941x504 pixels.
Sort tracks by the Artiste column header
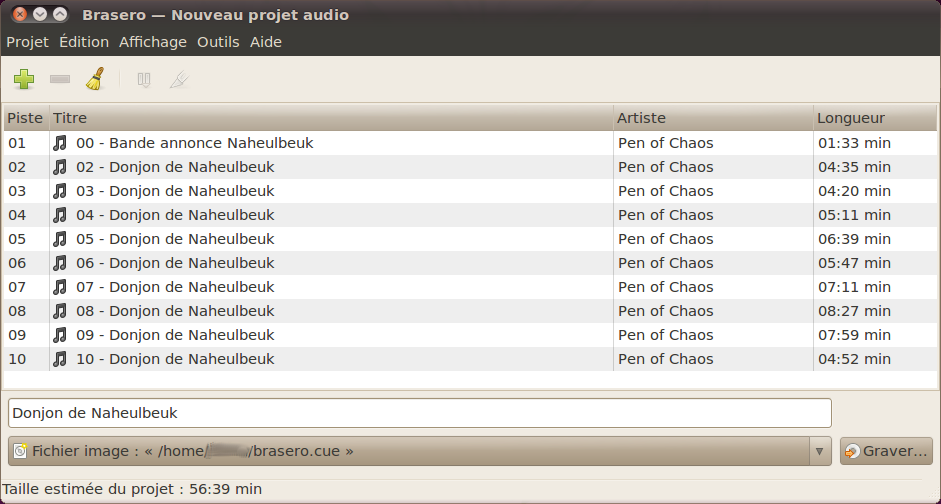coord(712,118)
